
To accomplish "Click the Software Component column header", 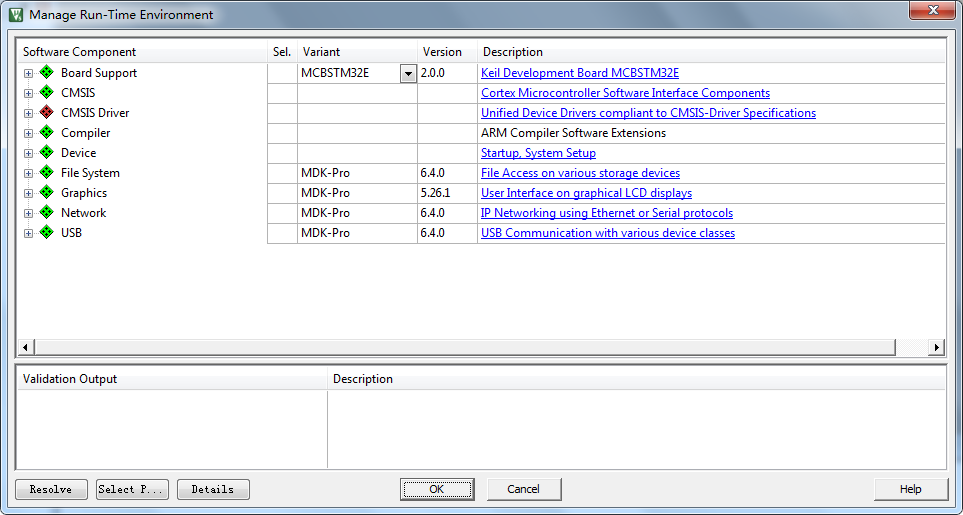I will pyautogui.click(x=142, y=52).
